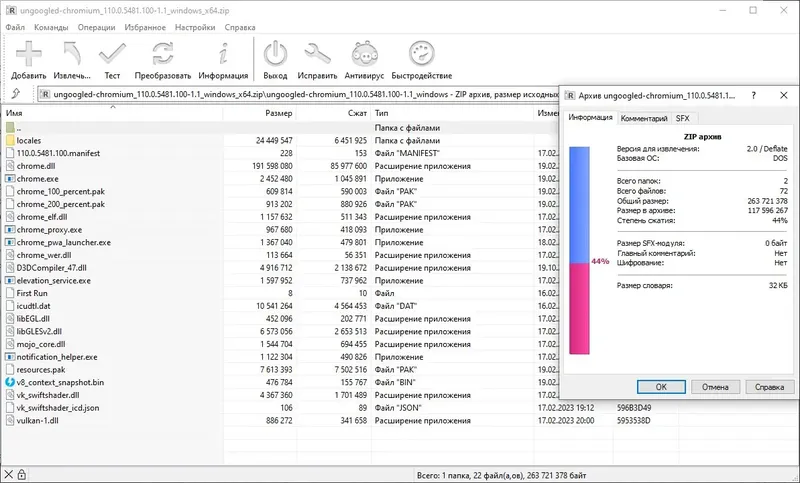The width and height of the screenshot is (800, 483).
Task: Click the Справка button in dialog
Action: click(x=769, y=387)
